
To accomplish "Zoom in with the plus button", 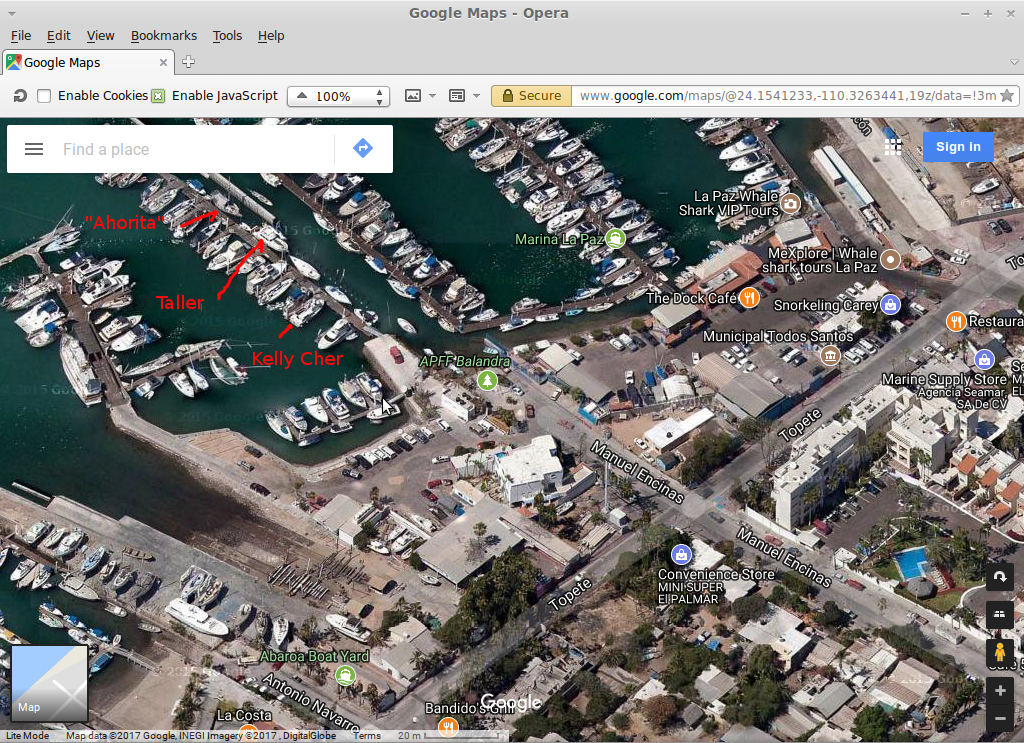I will point(999,691).
